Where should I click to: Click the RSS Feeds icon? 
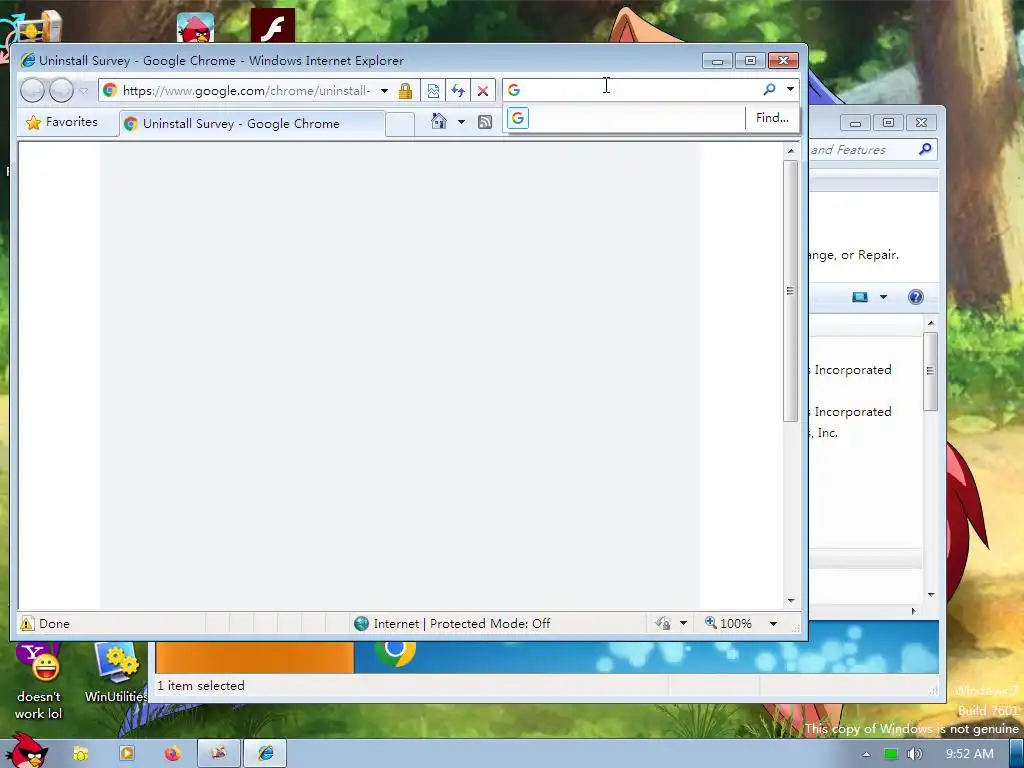pos(485,122)
